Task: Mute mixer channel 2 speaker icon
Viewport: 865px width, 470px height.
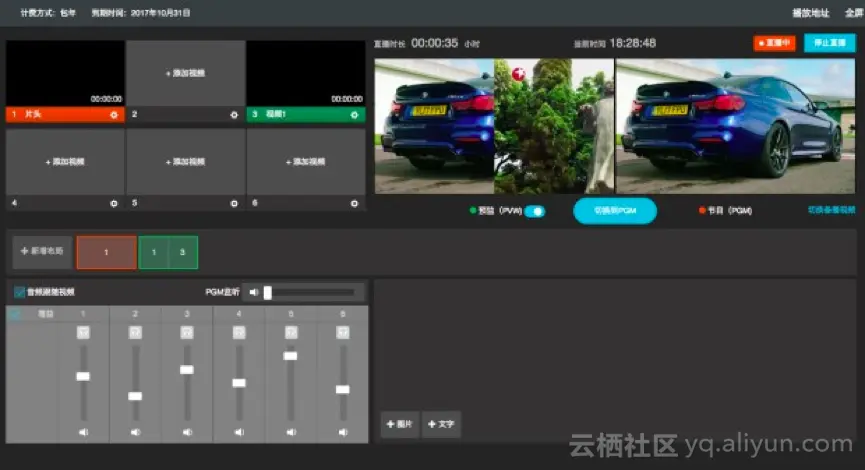Action: [135, 432]
